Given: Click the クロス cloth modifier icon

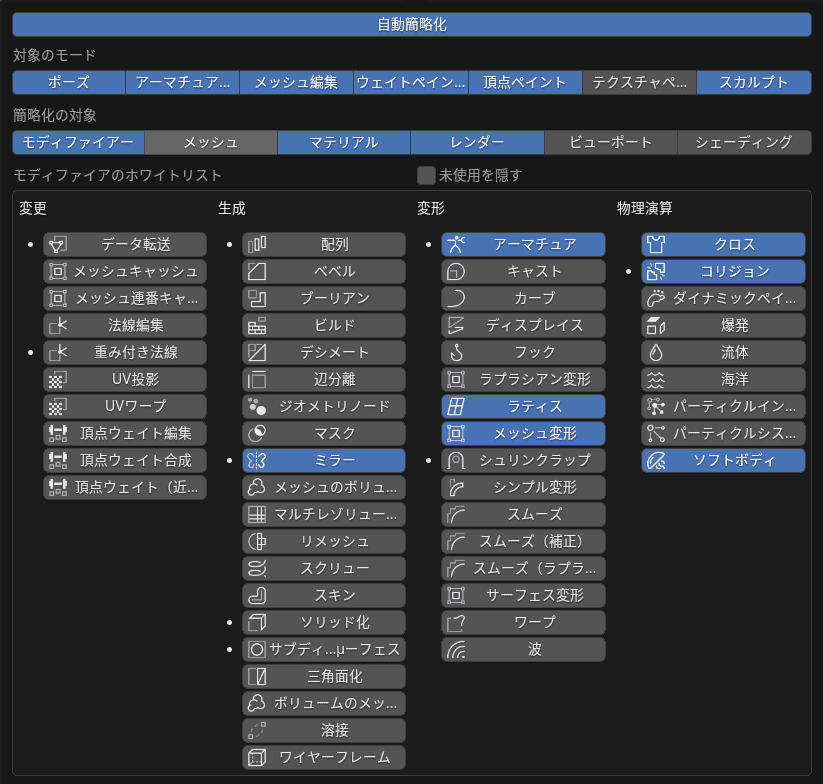Looking at the screenshot, I should click(x=656, y=245).
